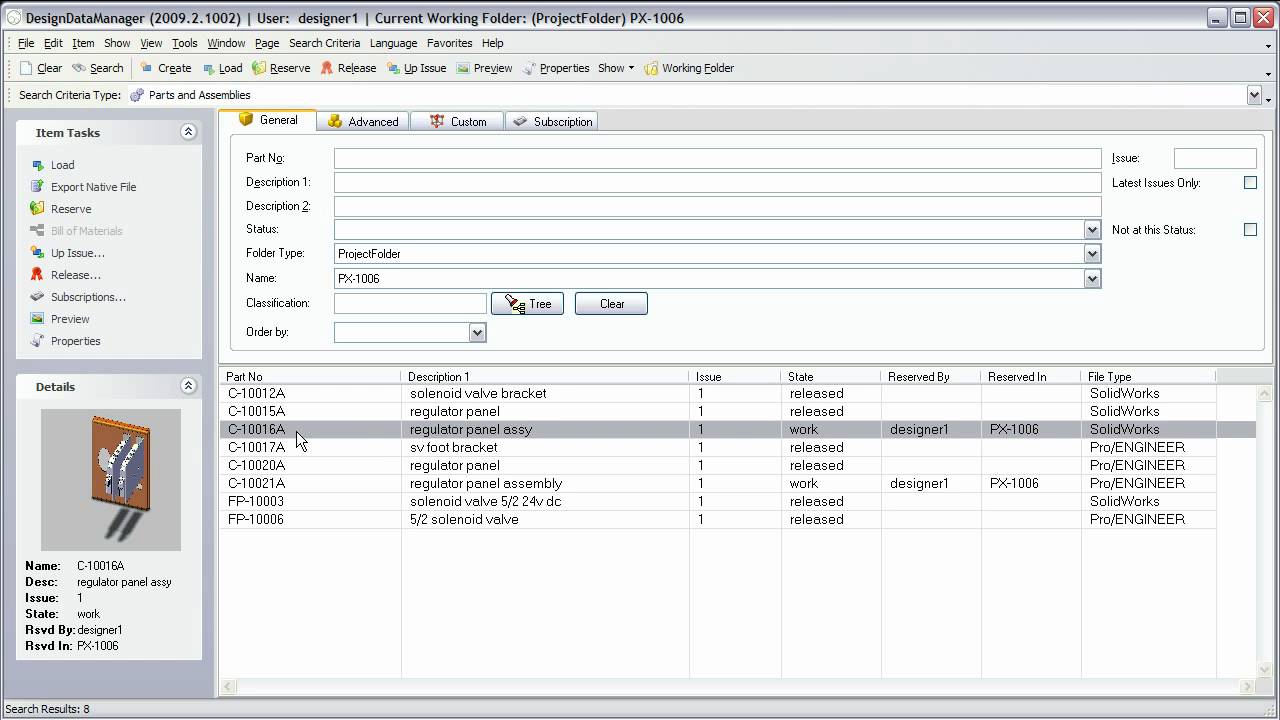Click the Up Issue toolbar icon
Viewport: 1280px width, 720px height.
coord(394,68)
